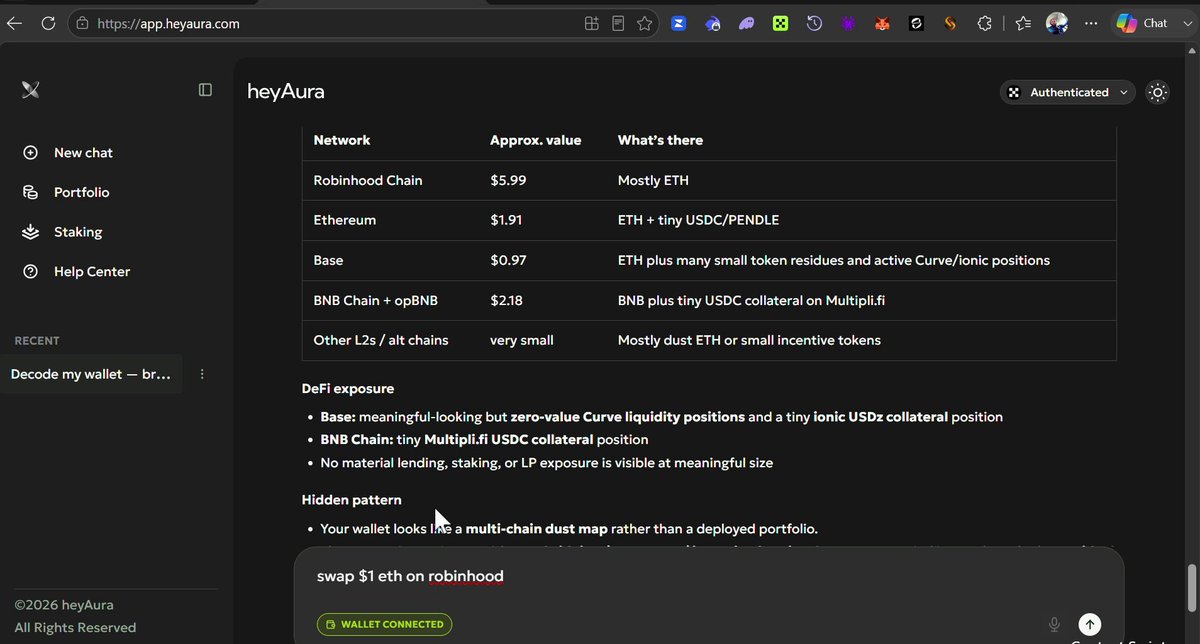This screenshot has height=644, width=1200.
Task: Open the blue Z extension icon
Action: pyautogui.click(x=678, y=23)
